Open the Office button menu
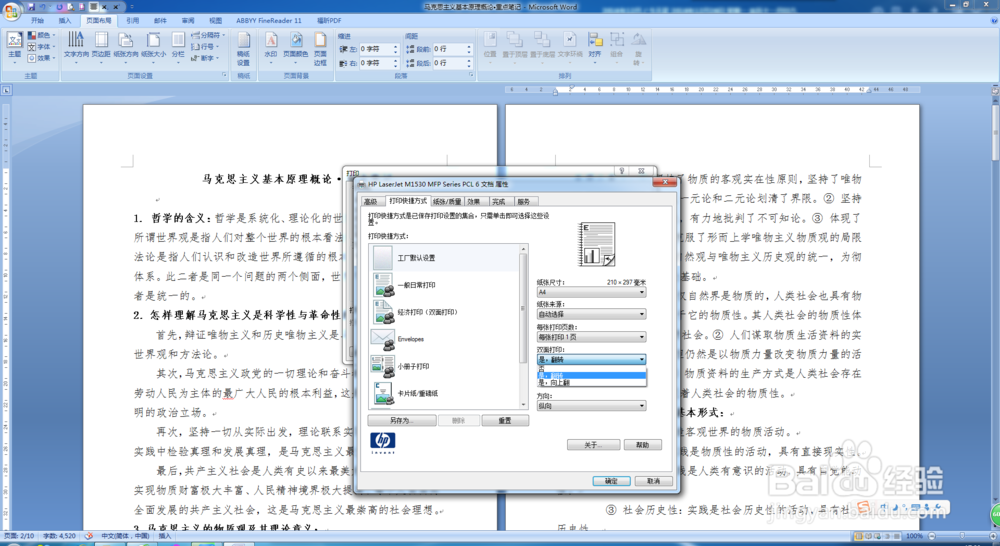Screen dimensions: 1000x546 point(11,10)
